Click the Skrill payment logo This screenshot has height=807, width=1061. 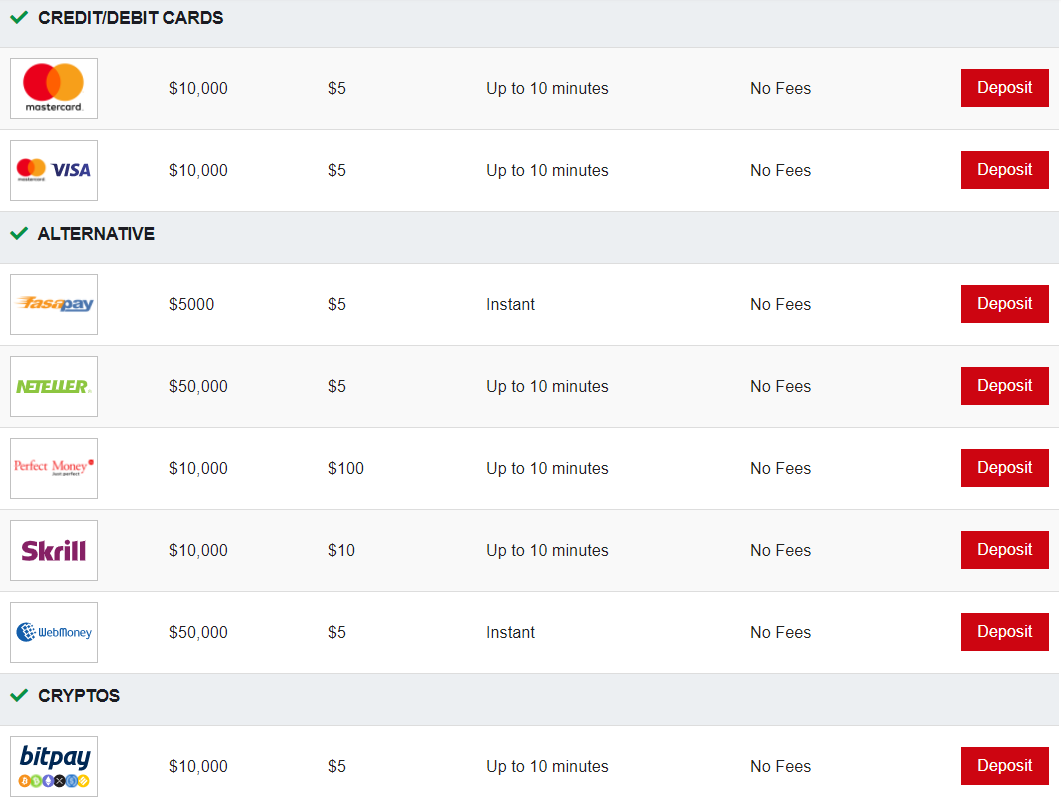click(x=54, y=551)
